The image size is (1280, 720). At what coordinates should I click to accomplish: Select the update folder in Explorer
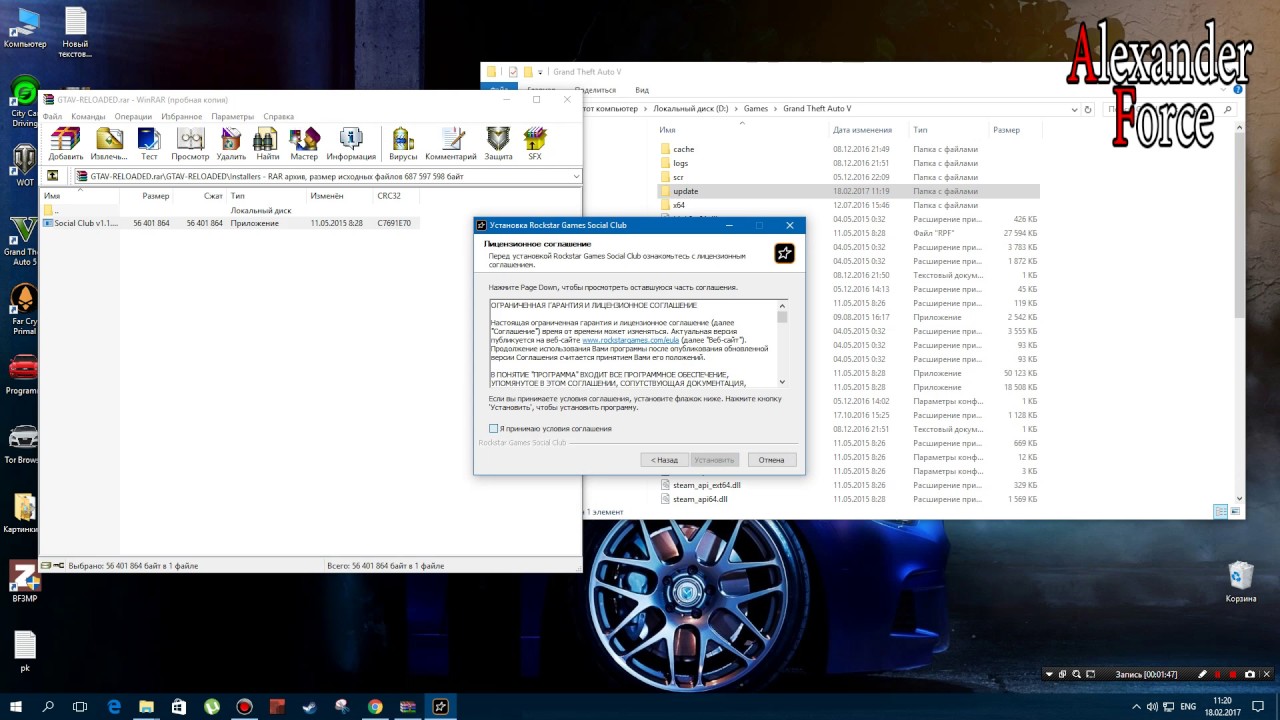pos(686,191)
